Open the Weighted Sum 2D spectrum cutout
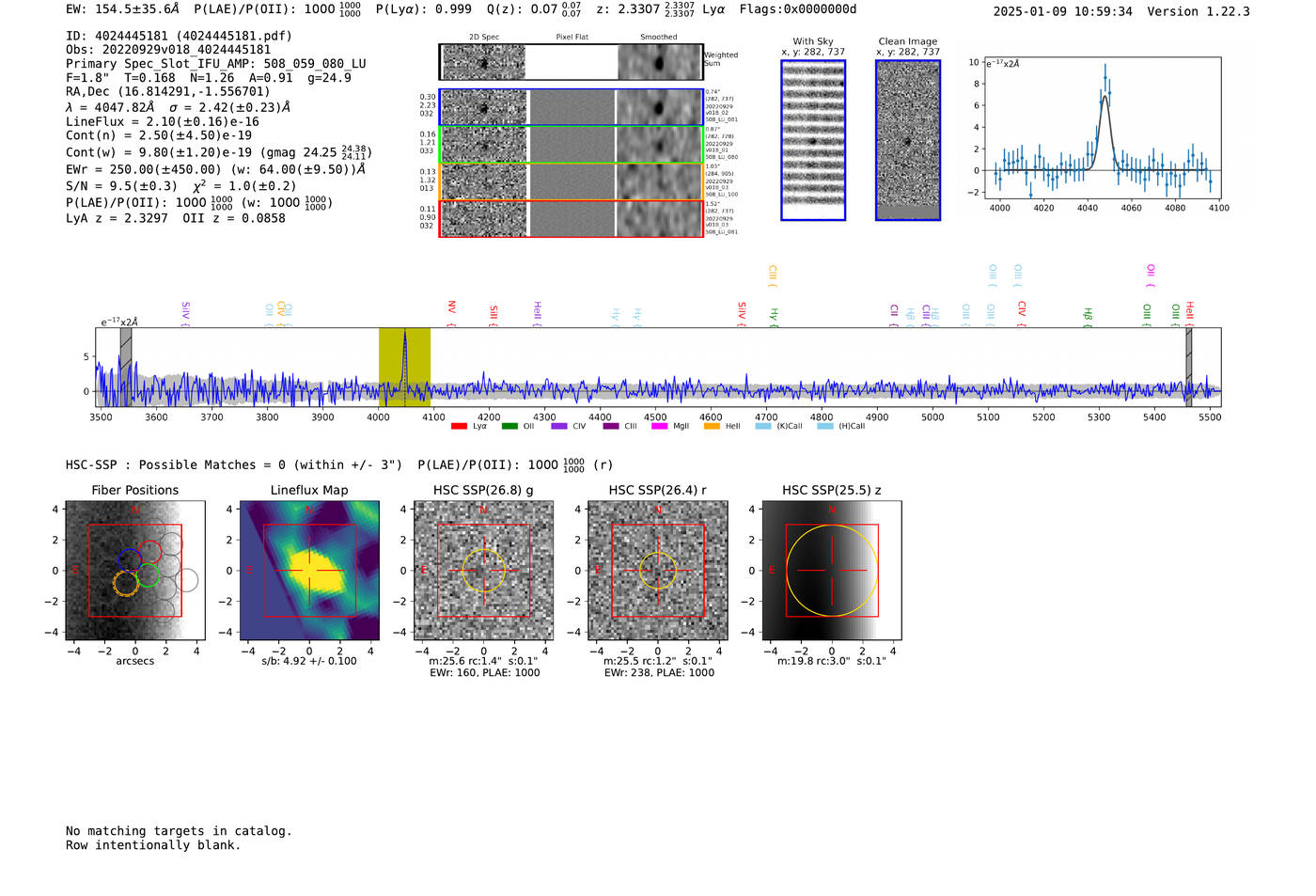The width and height of the screenshot is (1316, 896). click(484, 62)
